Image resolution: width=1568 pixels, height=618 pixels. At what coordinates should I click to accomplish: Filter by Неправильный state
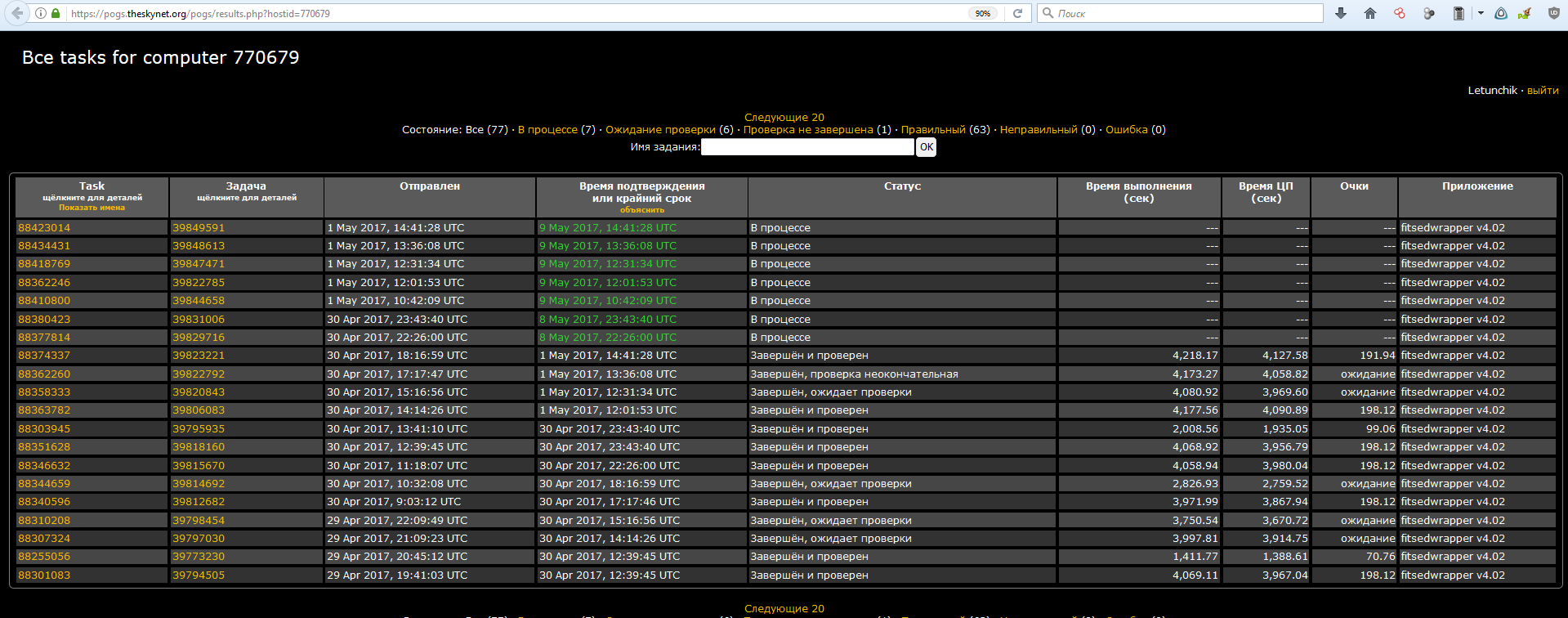(x=1039, y=129)
